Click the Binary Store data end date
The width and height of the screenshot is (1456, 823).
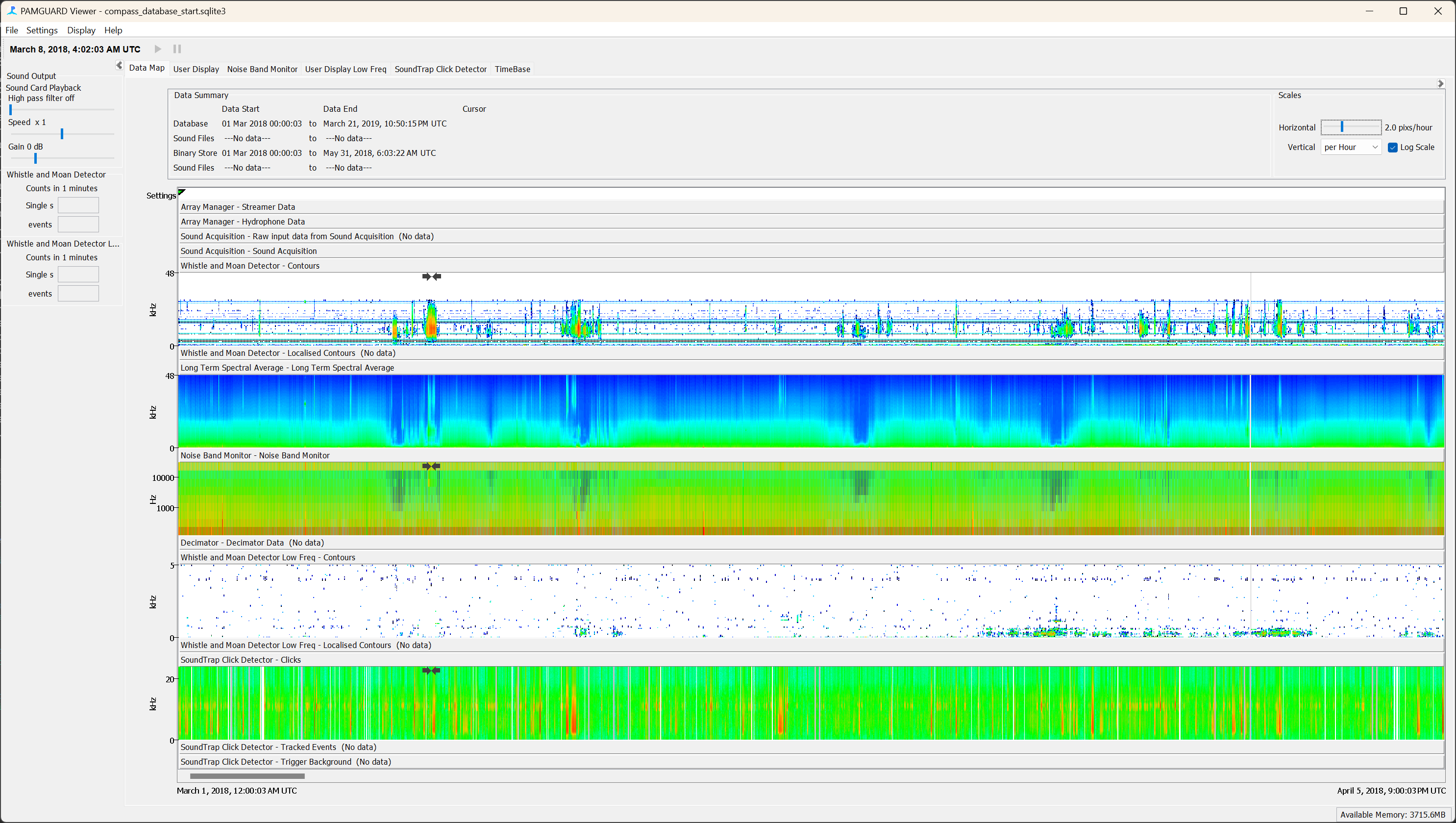click(x=379, y=153)
